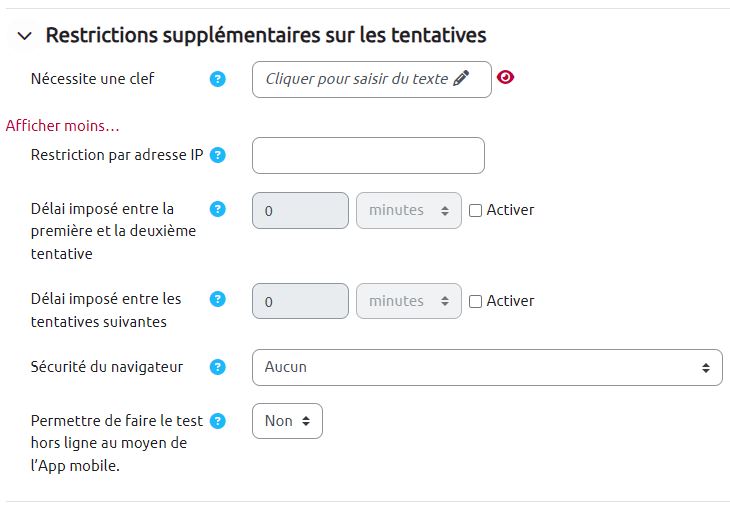The width and height of the screenshot is (730, 509).
Task: Click pencil icon in the key field
Action: point(460,79)
